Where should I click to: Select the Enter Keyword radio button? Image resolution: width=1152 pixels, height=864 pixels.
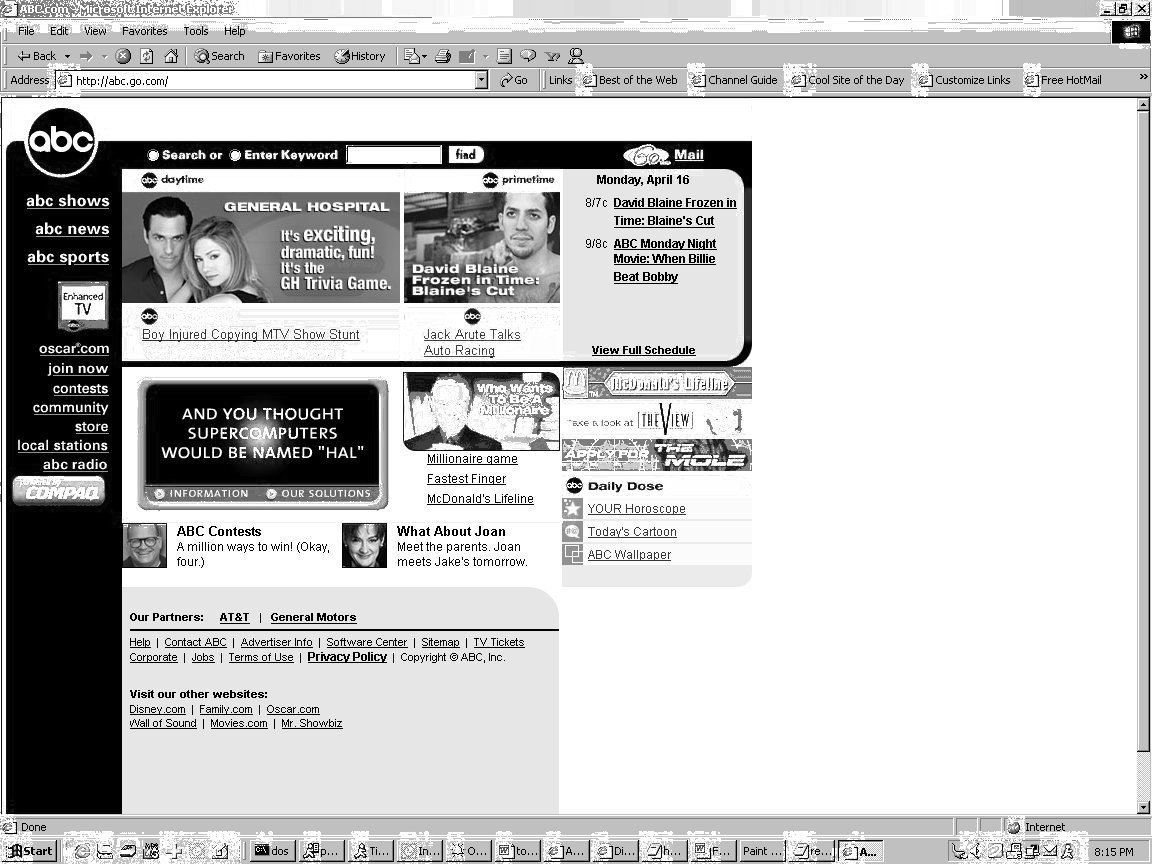coord(235,155)
